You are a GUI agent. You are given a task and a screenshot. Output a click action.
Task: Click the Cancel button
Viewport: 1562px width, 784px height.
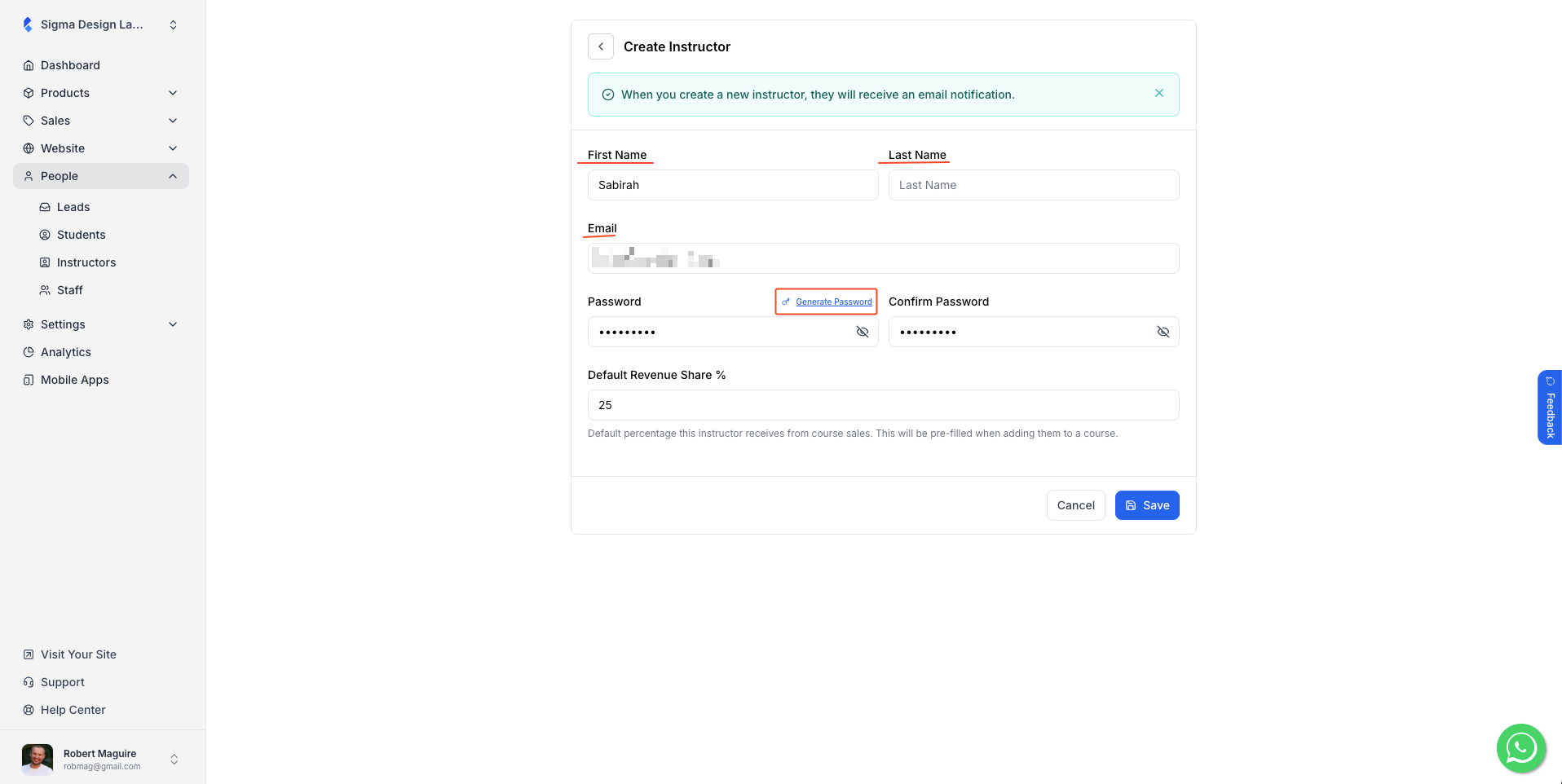(1076, 505)
